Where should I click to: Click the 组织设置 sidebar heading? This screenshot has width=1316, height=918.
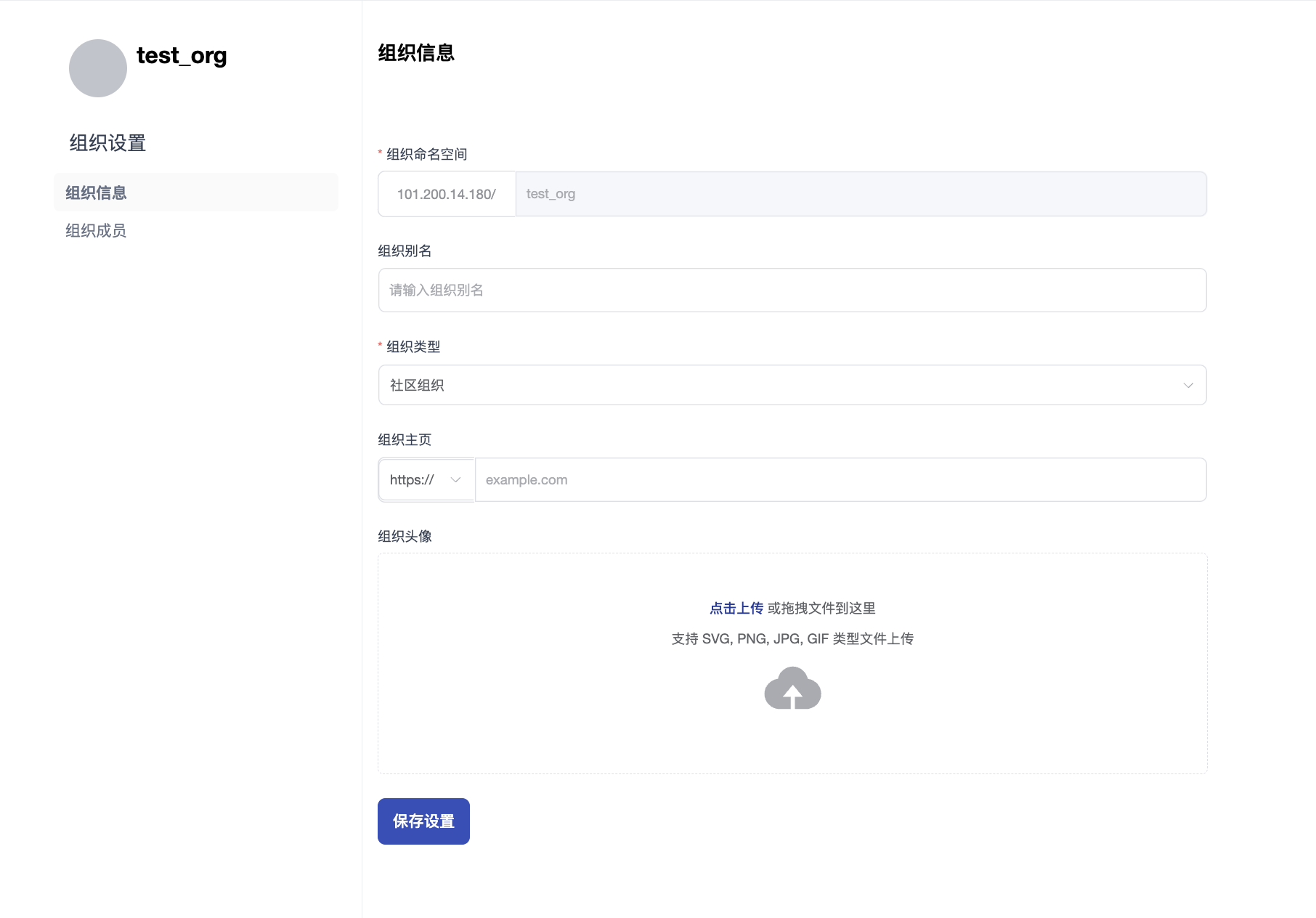107,143
